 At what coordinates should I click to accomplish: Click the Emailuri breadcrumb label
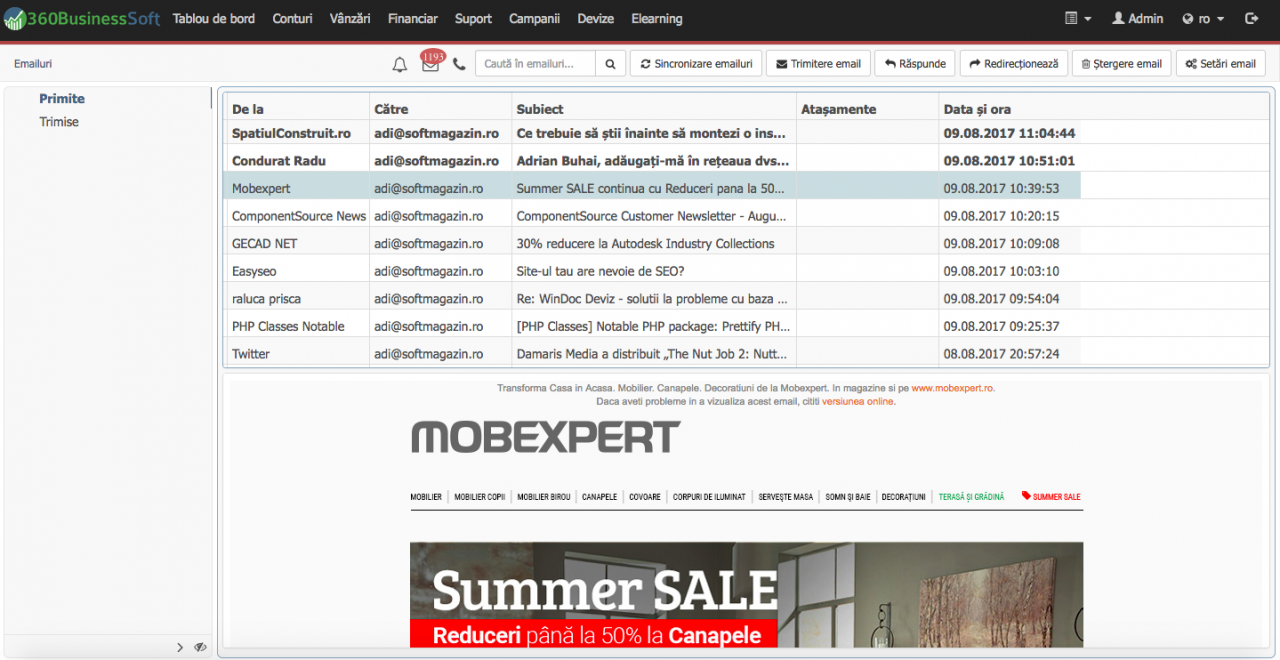pyautogui.click(x=33, y=64)
